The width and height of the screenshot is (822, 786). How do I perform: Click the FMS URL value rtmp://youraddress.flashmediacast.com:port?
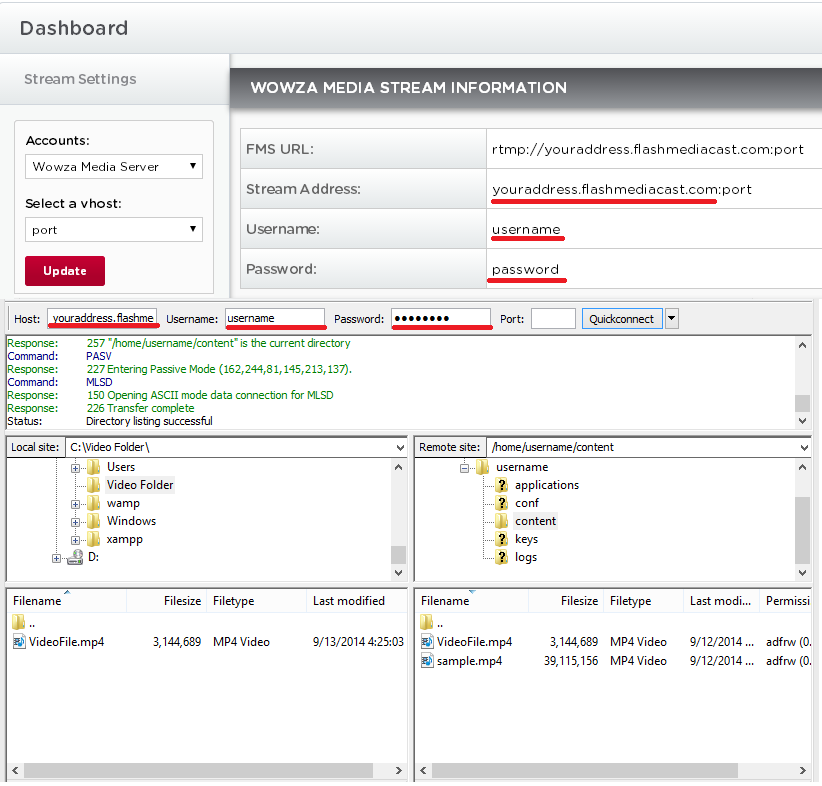(x=647, y=149)
